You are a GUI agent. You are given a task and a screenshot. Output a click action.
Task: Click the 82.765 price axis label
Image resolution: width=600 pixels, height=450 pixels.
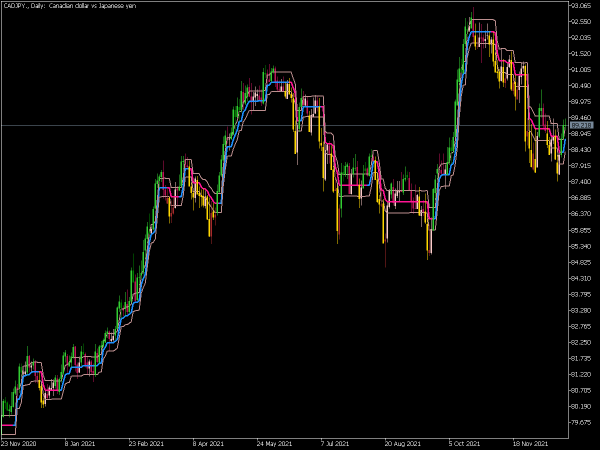580,326
